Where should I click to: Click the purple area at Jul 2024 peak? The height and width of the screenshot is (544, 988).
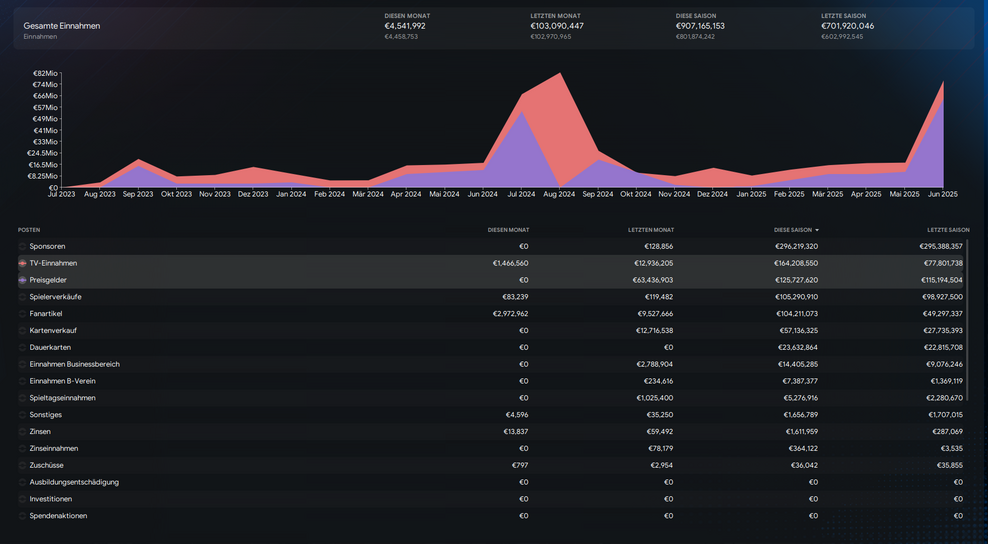coord(521,150)
